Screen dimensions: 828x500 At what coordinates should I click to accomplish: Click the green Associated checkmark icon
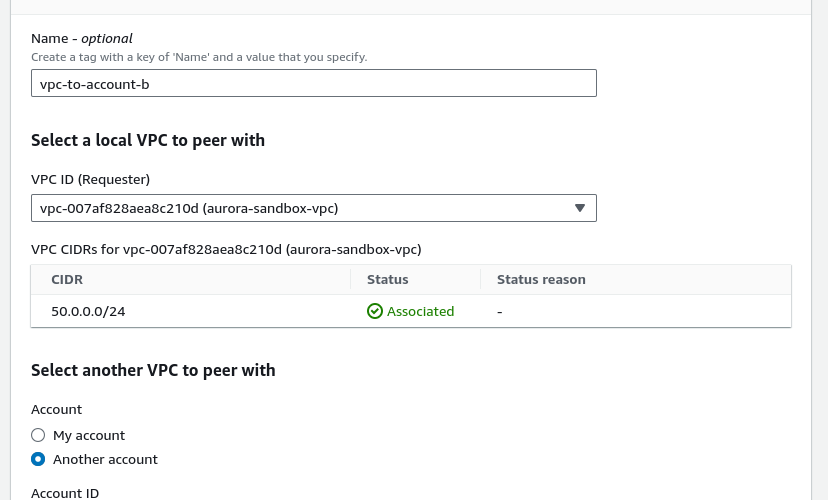click(x=375, y=311)
